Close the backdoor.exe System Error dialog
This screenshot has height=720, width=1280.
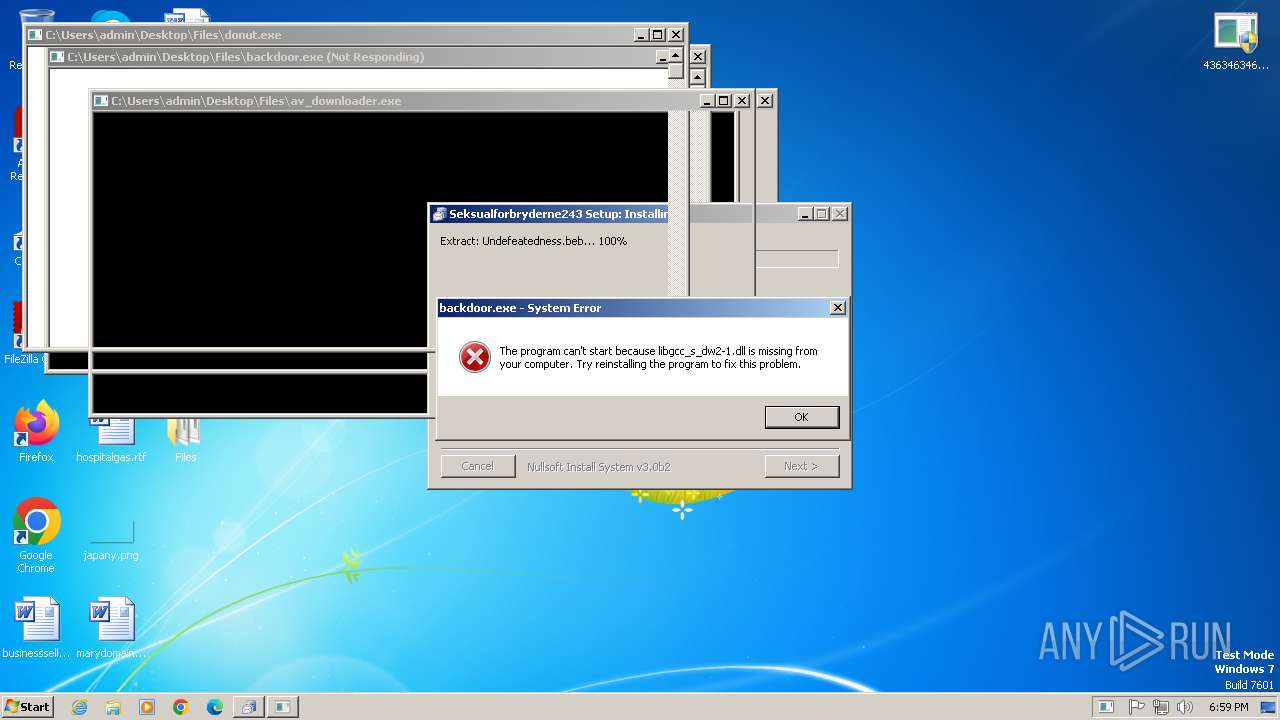point(838,308)
